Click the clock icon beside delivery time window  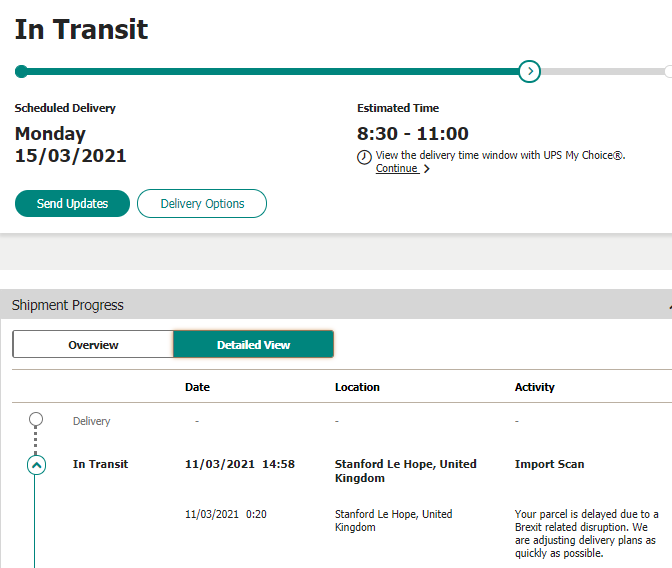(364, 157)
